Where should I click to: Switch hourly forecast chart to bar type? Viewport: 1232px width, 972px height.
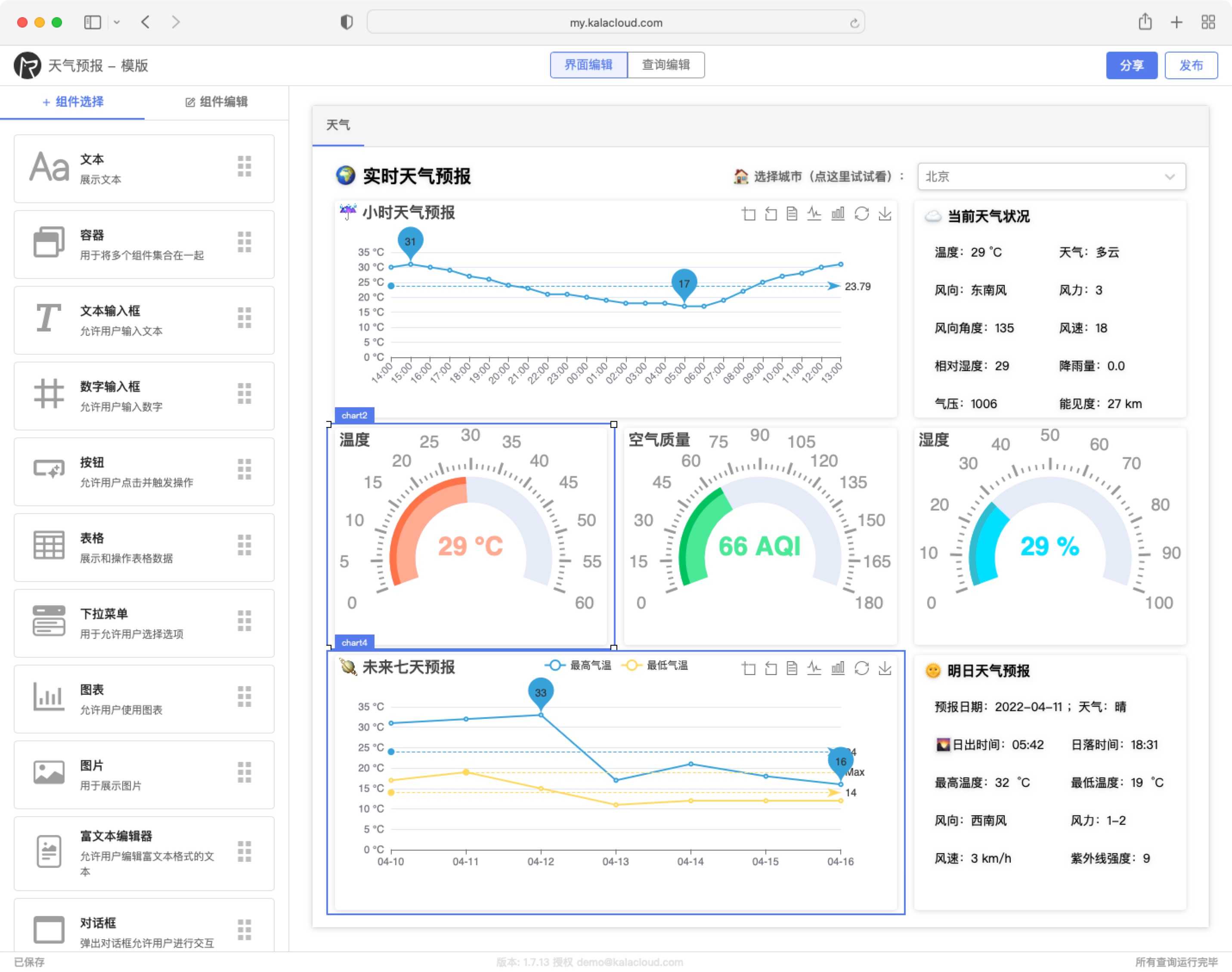click(838, 214)
